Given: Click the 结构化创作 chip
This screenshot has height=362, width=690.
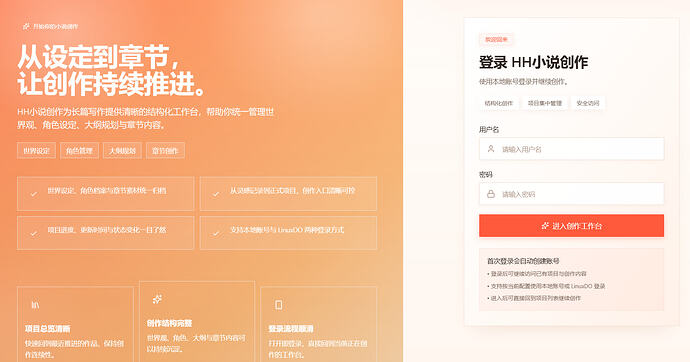Looking at the screenshot, I should [499, 103].
